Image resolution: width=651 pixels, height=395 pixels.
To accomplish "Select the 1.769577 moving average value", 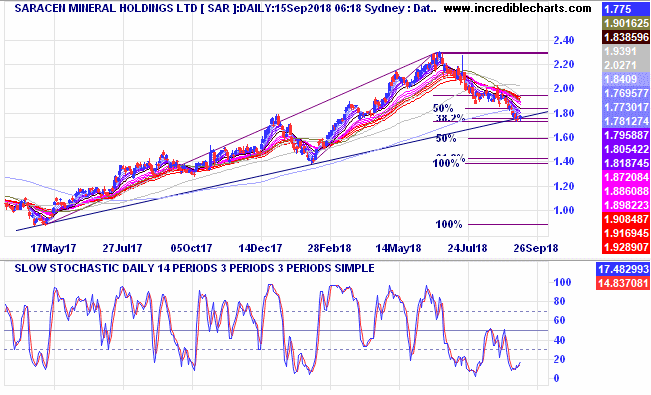I will 626,93.
